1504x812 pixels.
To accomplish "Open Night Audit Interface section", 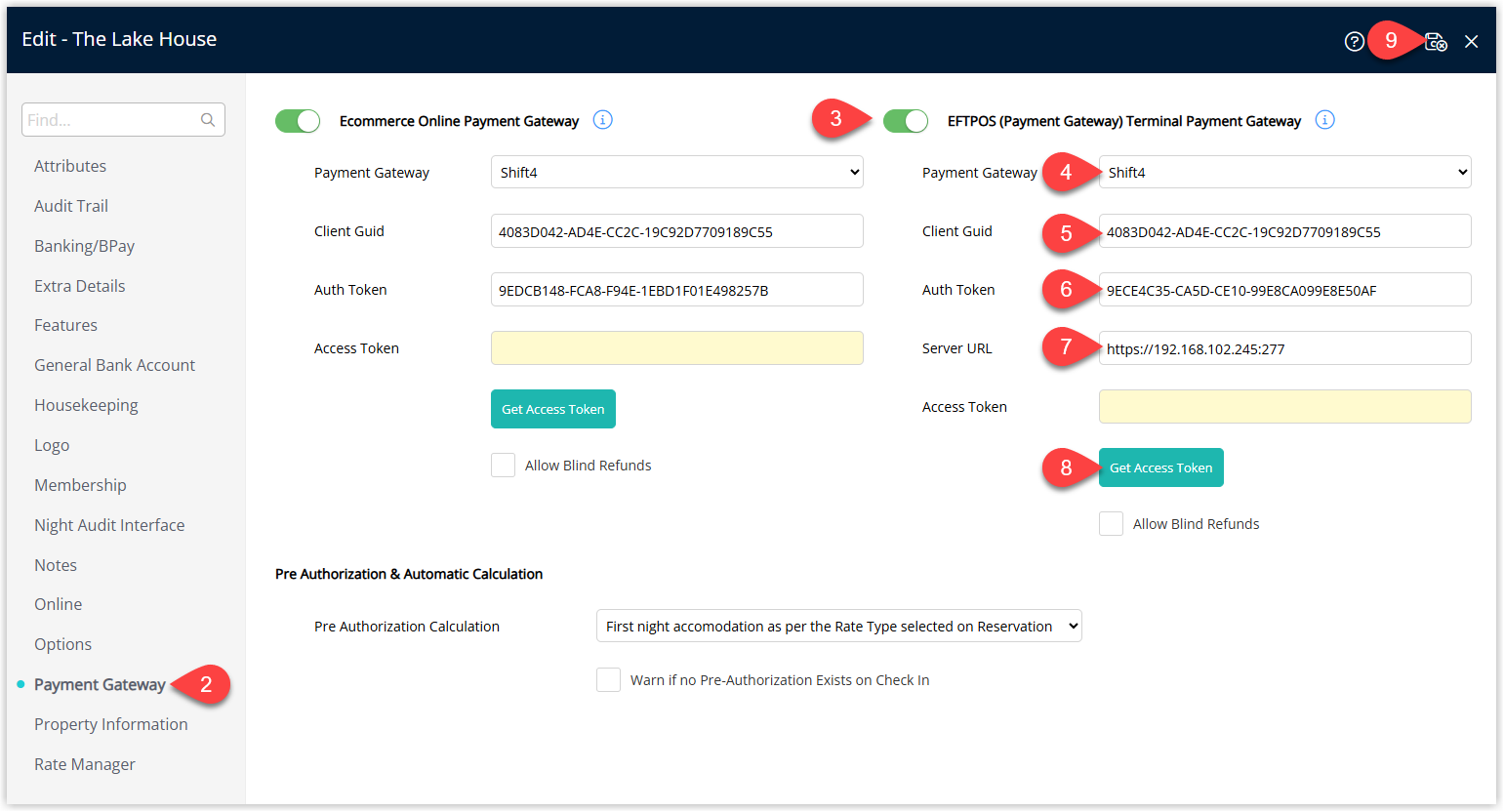I will tap(109, 525).
